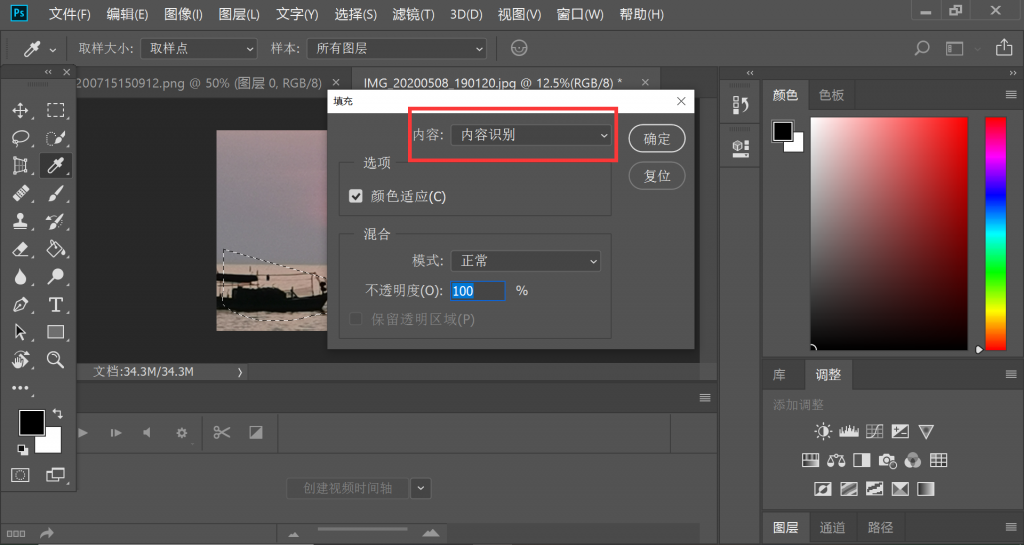Select the Rectangle shape tool
The width and height of the screenshot is (1024, 545).
(x=56, y=332)
